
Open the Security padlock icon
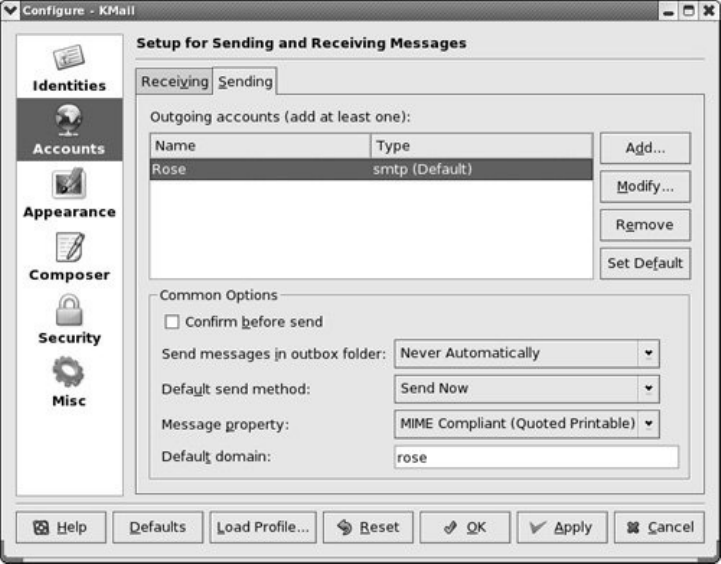(x=69, y=310)
